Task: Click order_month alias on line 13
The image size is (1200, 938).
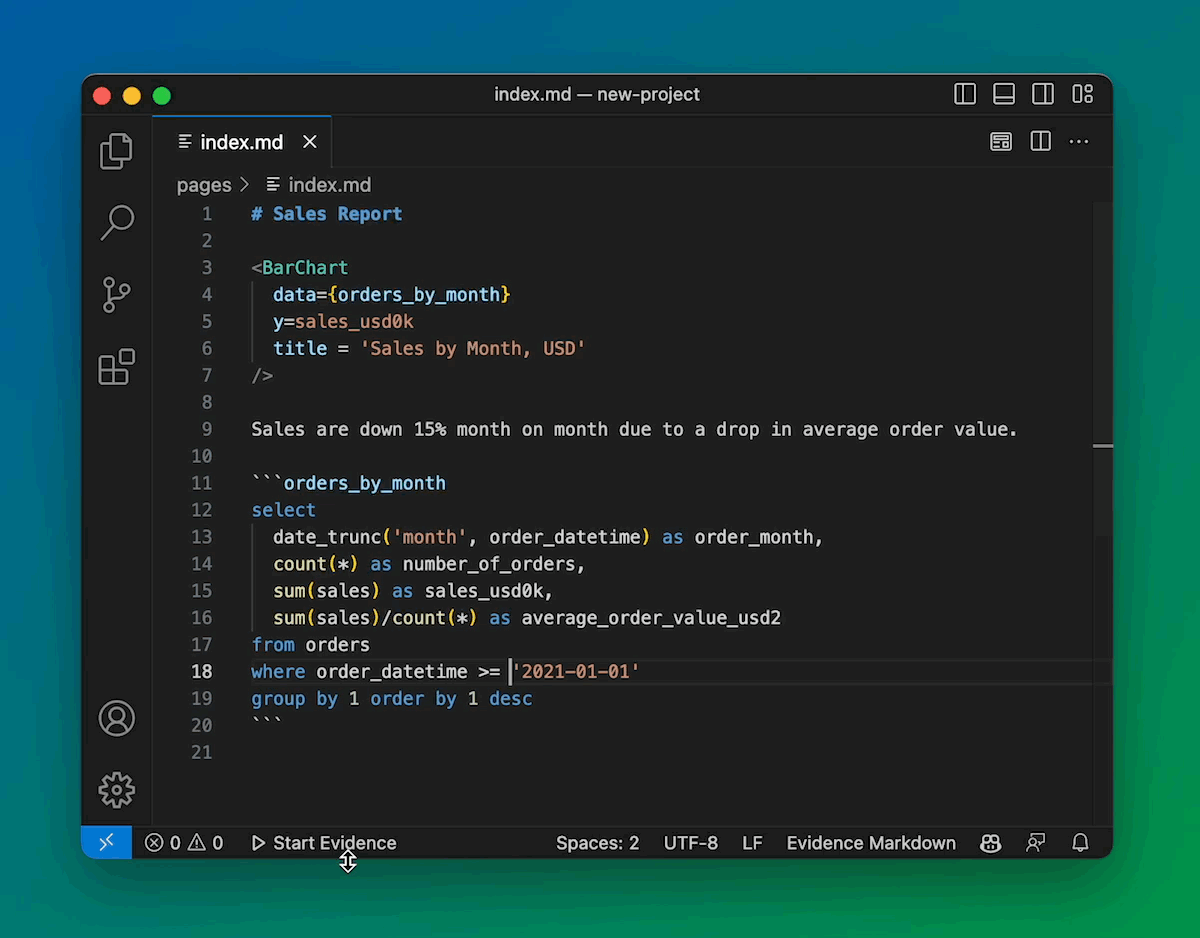Action: [754, 538]
